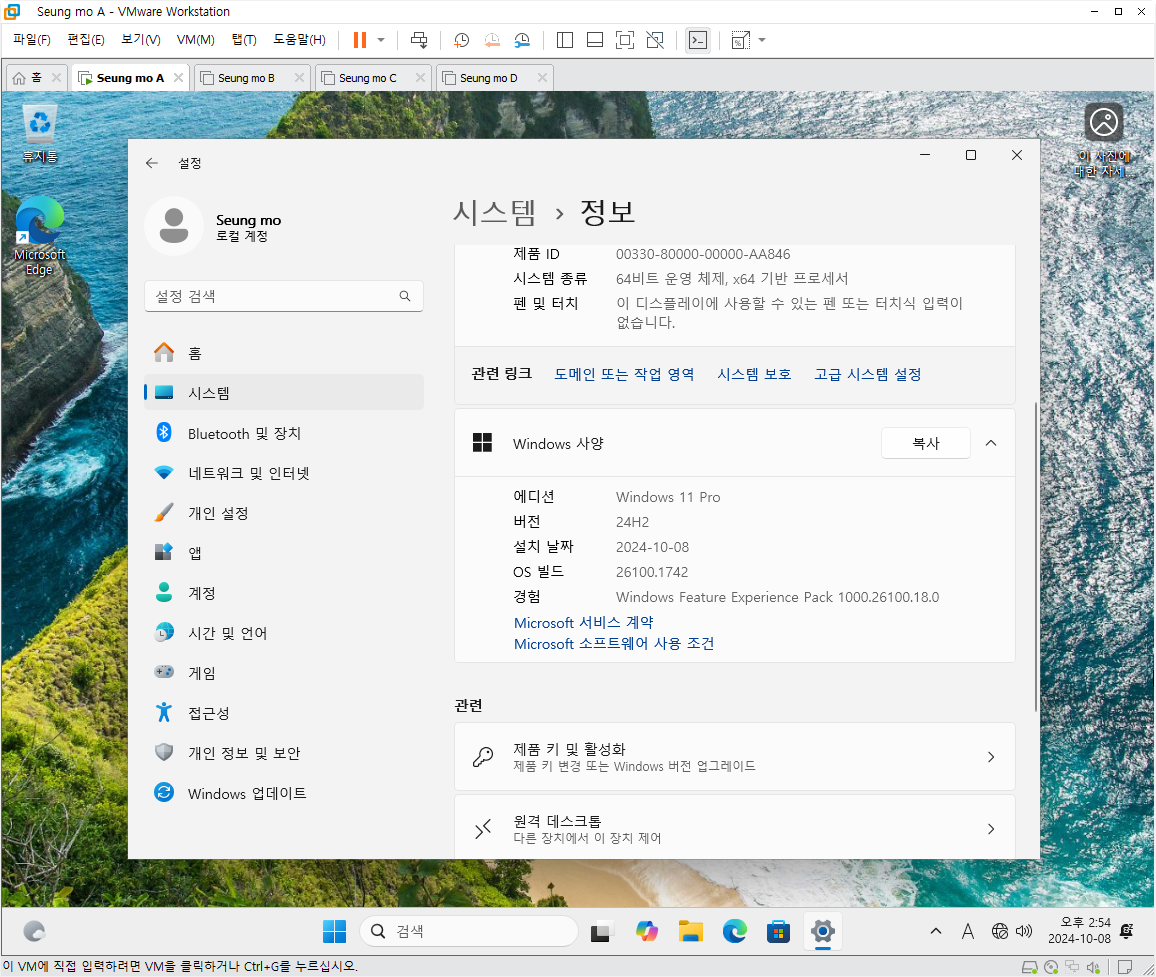Open the console view icon
The height and width of the screenshot is (977, 1156).
(x=697, y=40)
